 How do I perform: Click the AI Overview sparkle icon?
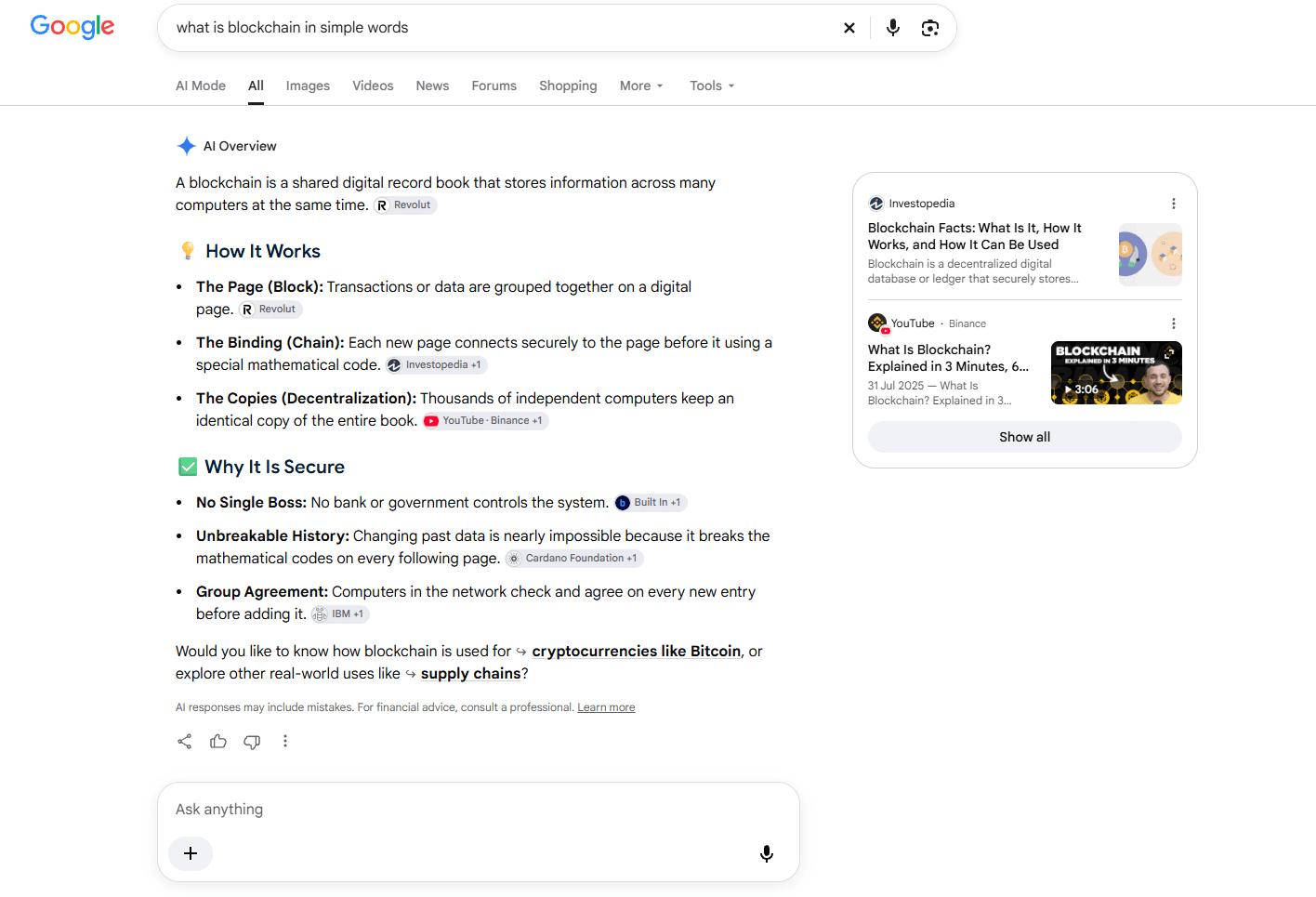coord(187,146)
